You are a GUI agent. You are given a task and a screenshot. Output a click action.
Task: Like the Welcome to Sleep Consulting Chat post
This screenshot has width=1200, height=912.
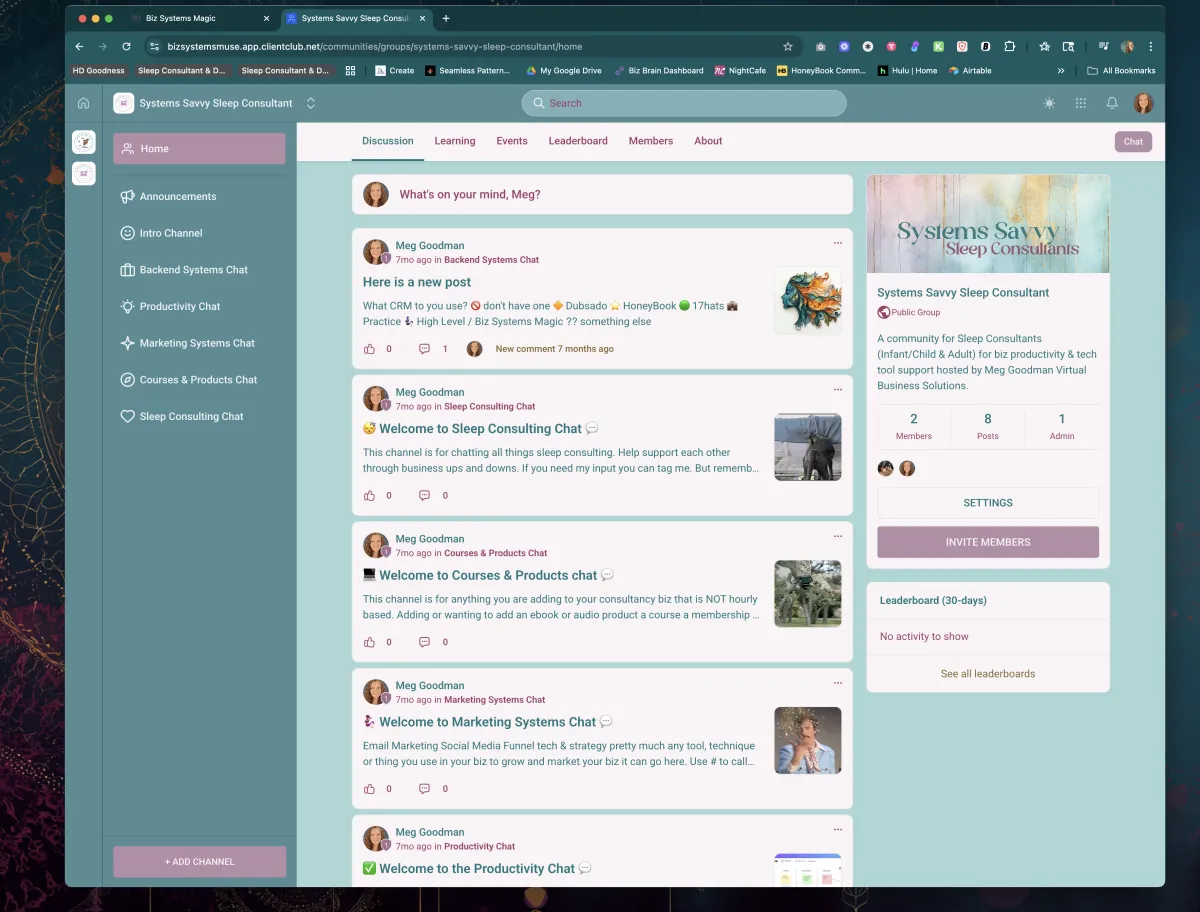pyautogui.click(x=370, y=496)
